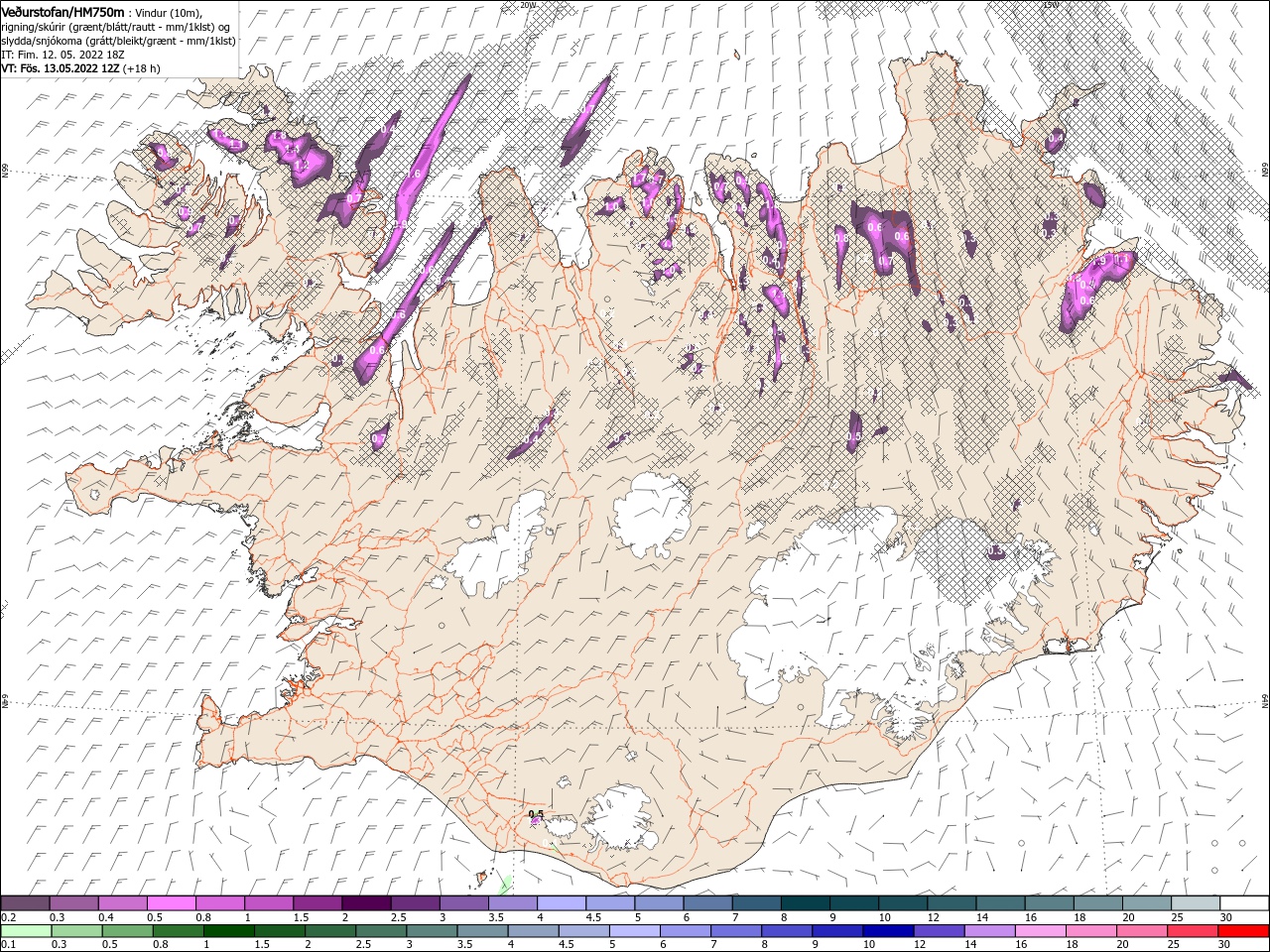Screen dimensions: 1270x952
Task: Select the bright pink upper swatch between 0.5 and 0.8
Action: click(x=171, y=903)
